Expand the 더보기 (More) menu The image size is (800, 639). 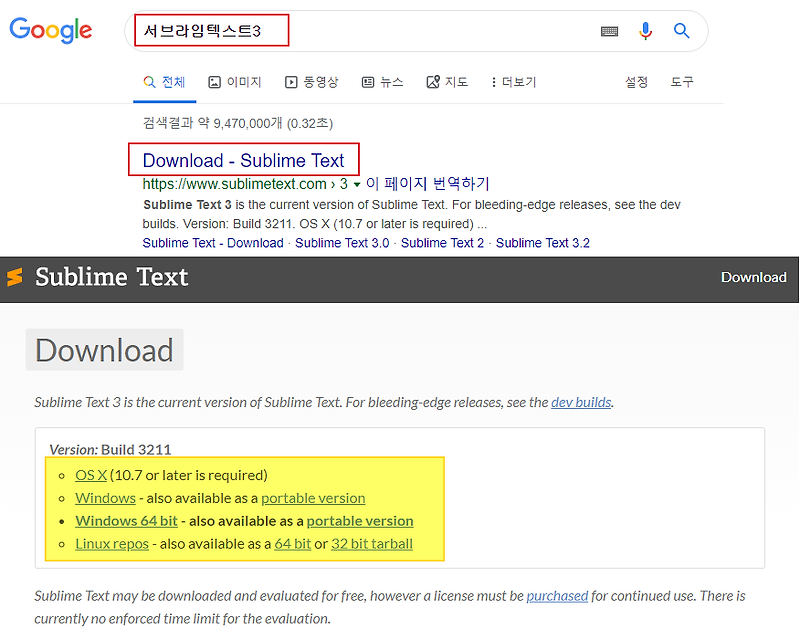(514, 82)
